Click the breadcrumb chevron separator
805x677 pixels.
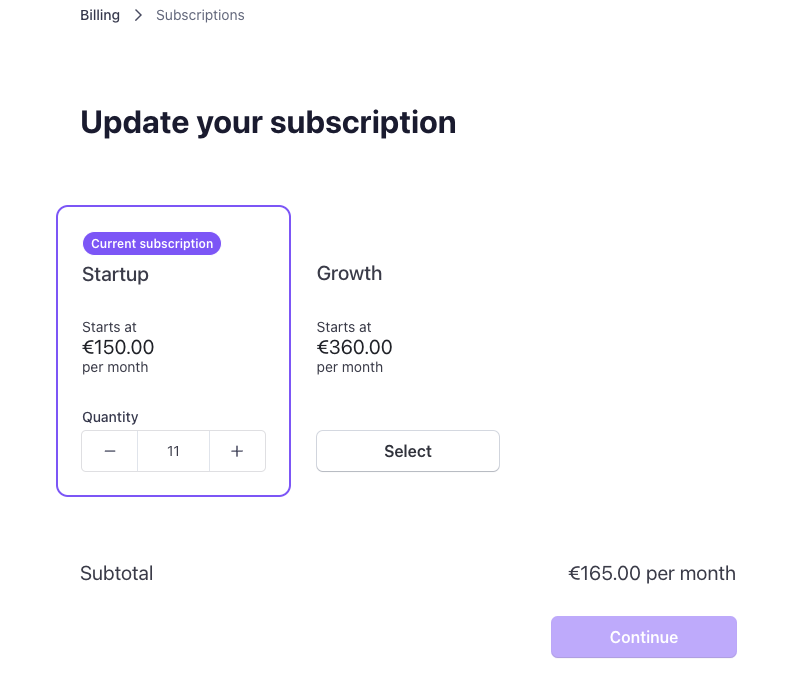pyautogui.click(x=138, y=15)
